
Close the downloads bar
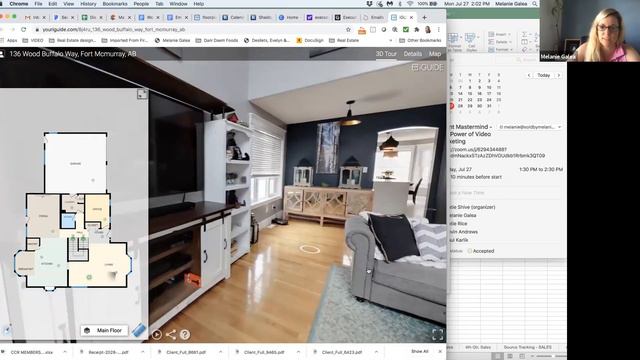point(440,351)
